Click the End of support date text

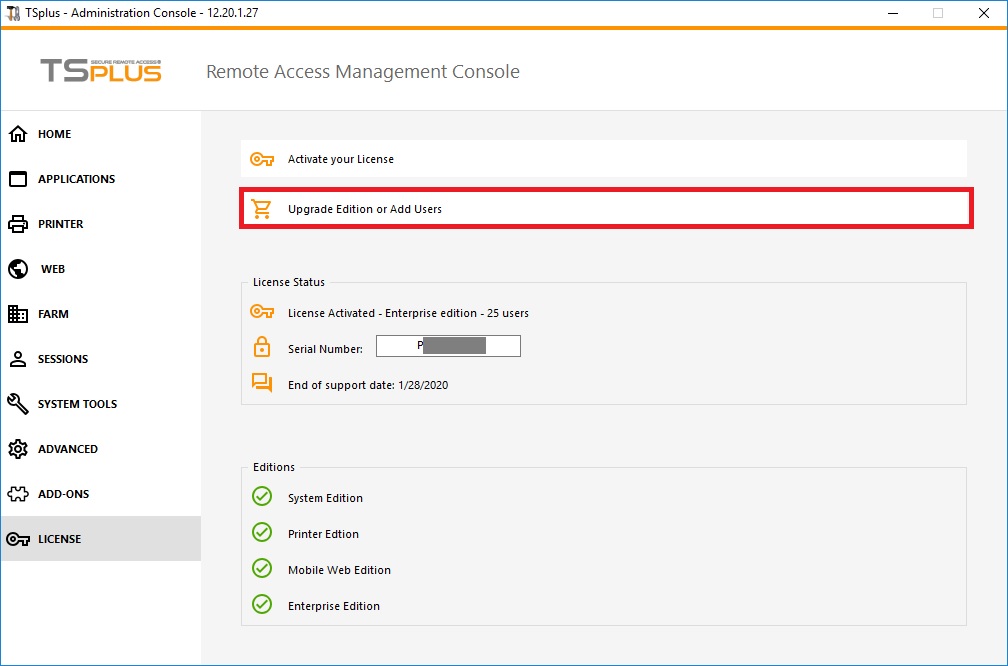[368, 385]
